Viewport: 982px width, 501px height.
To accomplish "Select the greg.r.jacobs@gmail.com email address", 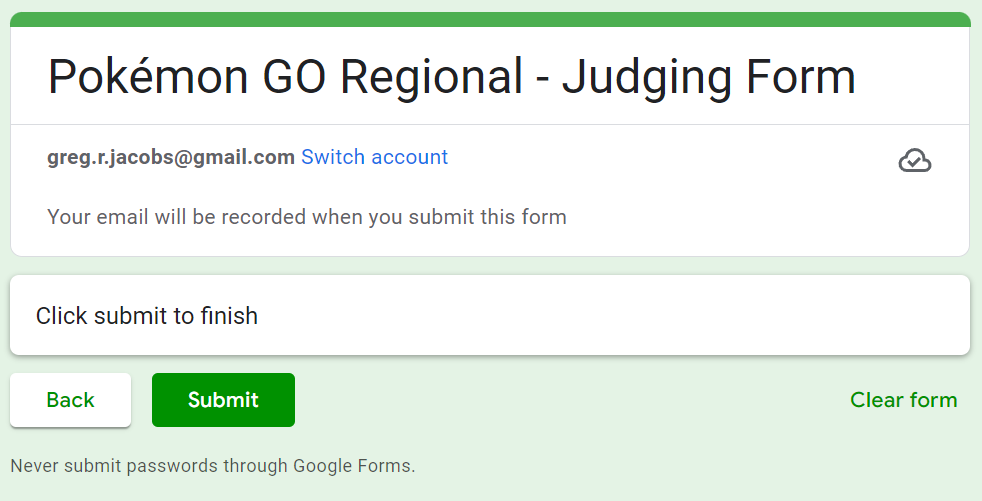I will pyautogui.click(x=171, y=157).
